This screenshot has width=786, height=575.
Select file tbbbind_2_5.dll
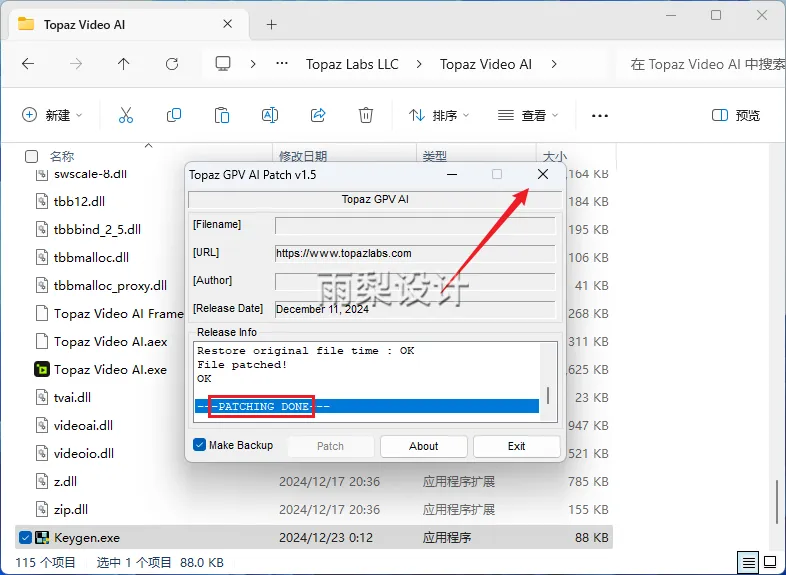tap(97, 230)
